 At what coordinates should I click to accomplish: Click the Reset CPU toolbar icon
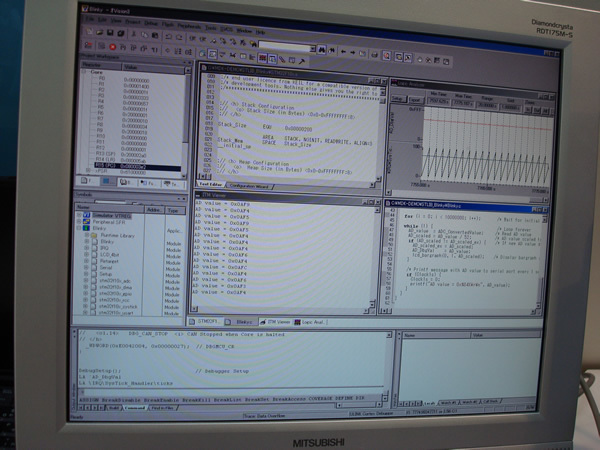[88, 45]
